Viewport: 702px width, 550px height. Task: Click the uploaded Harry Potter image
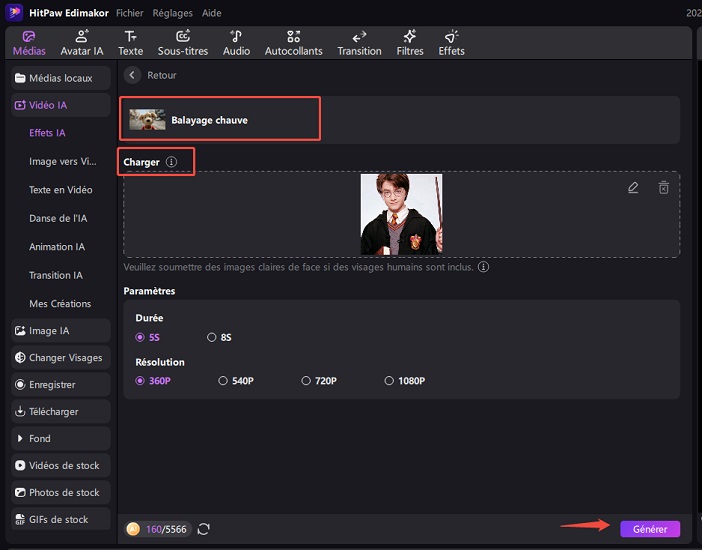point(401,214)
